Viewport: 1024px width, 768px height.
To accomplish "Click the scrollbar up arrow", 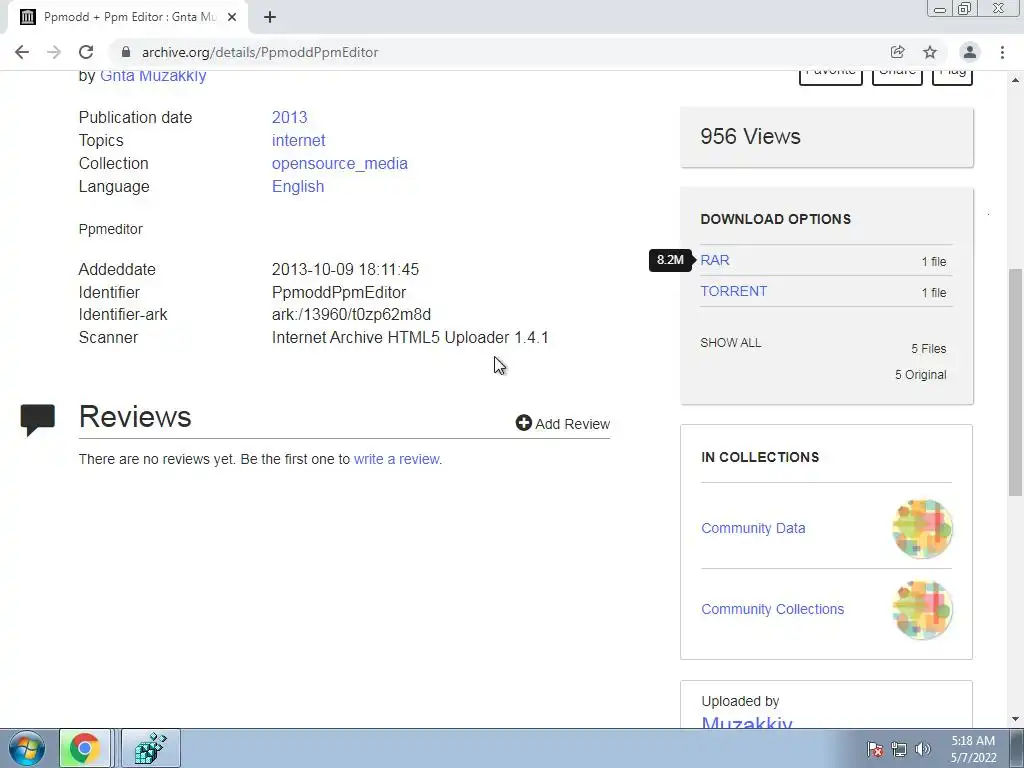I will click(1015, 80).
